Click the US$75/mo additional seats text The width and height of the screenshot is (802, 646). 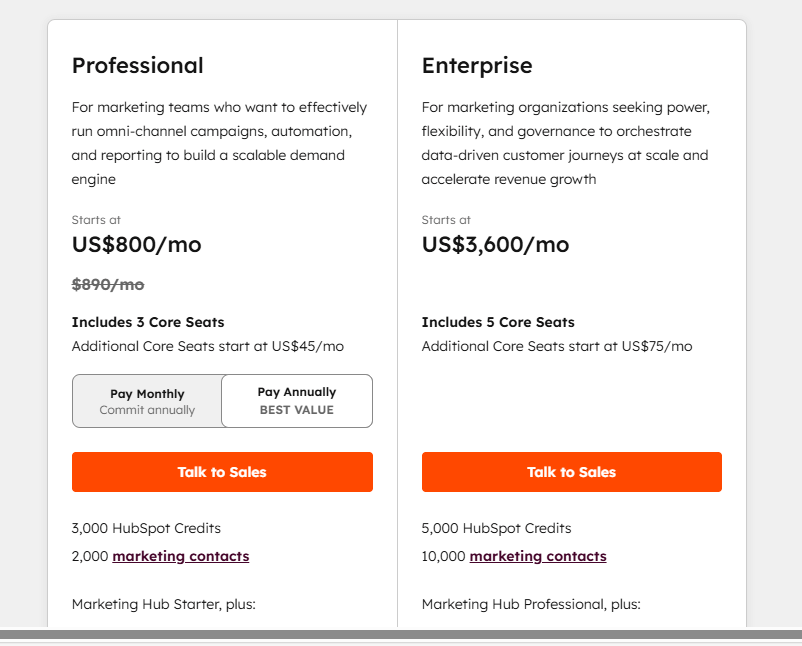tap(657, 347)
